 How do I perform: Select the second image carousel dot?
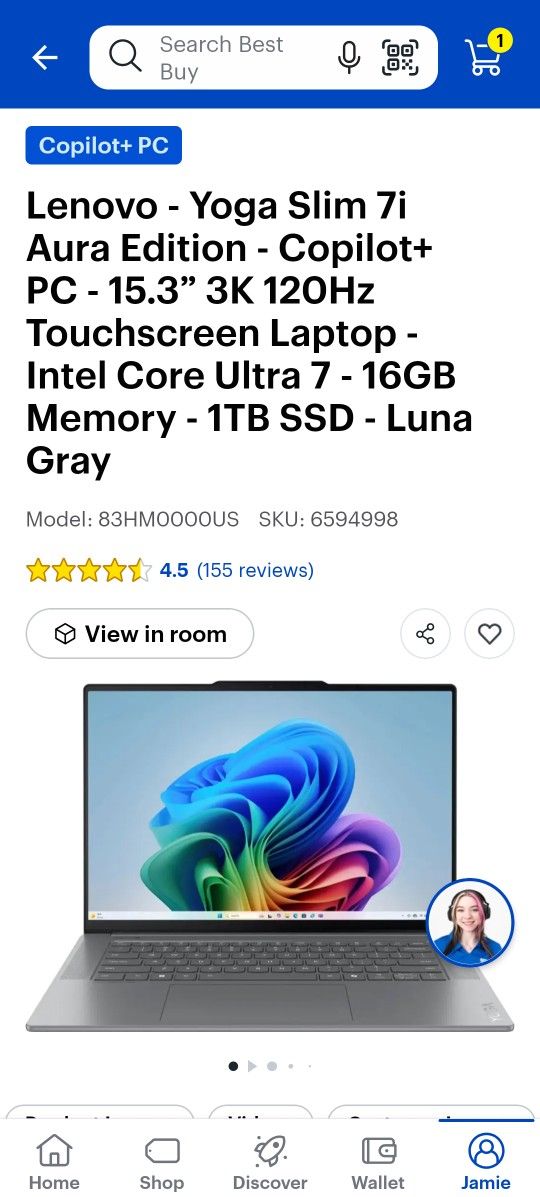coord(252,1066)
